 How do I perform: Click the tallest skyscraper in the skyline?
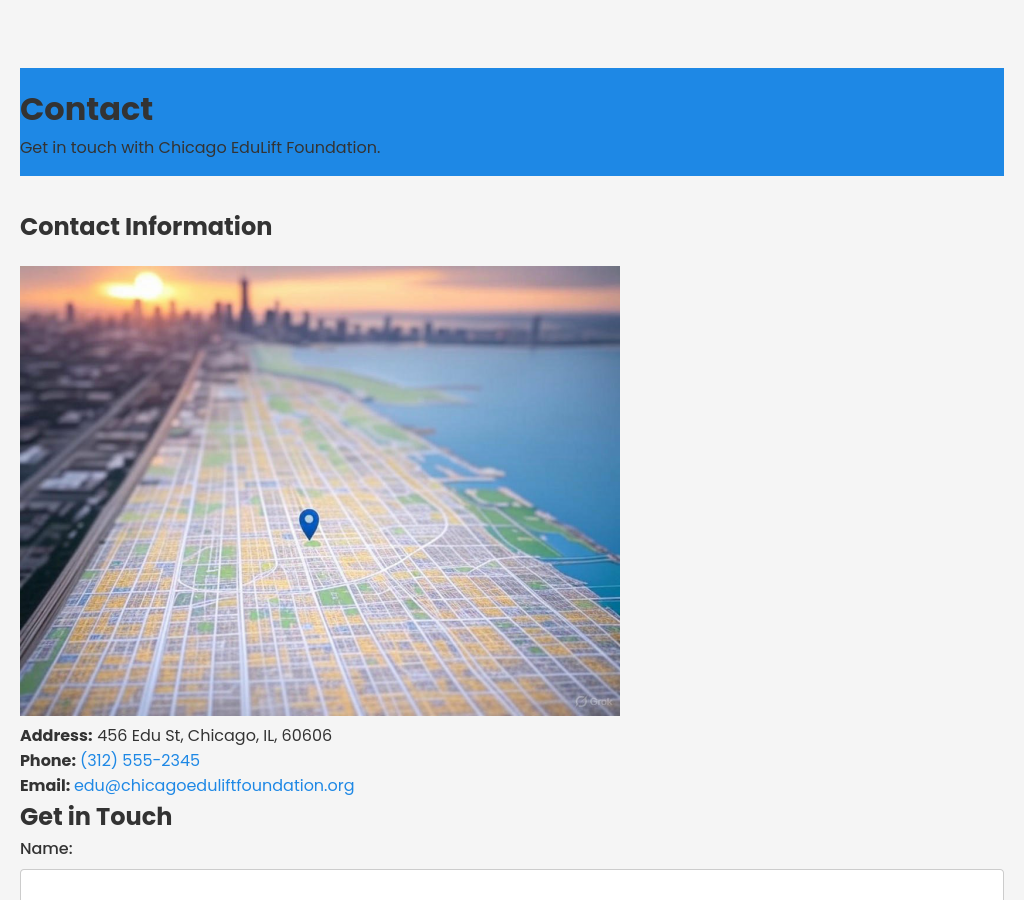click(x=244, y=303)
